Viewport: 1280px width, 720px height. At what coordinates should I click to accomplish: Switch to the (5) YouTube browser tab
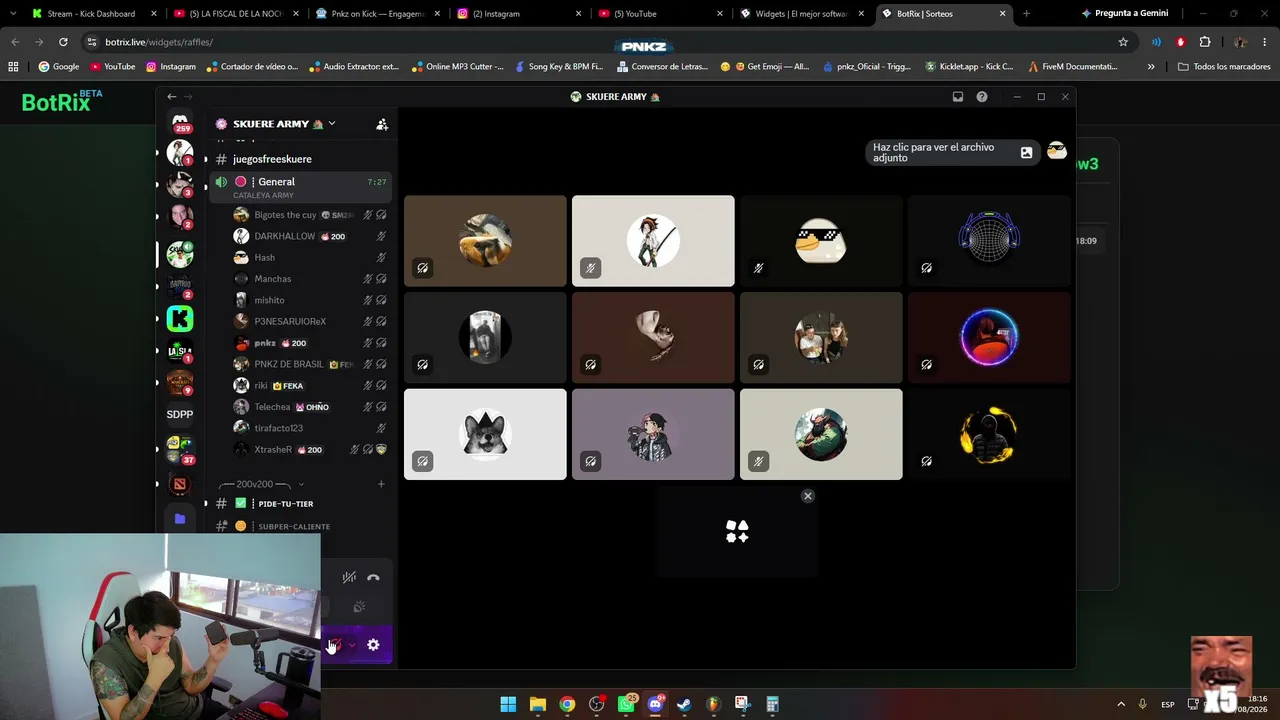662,14
